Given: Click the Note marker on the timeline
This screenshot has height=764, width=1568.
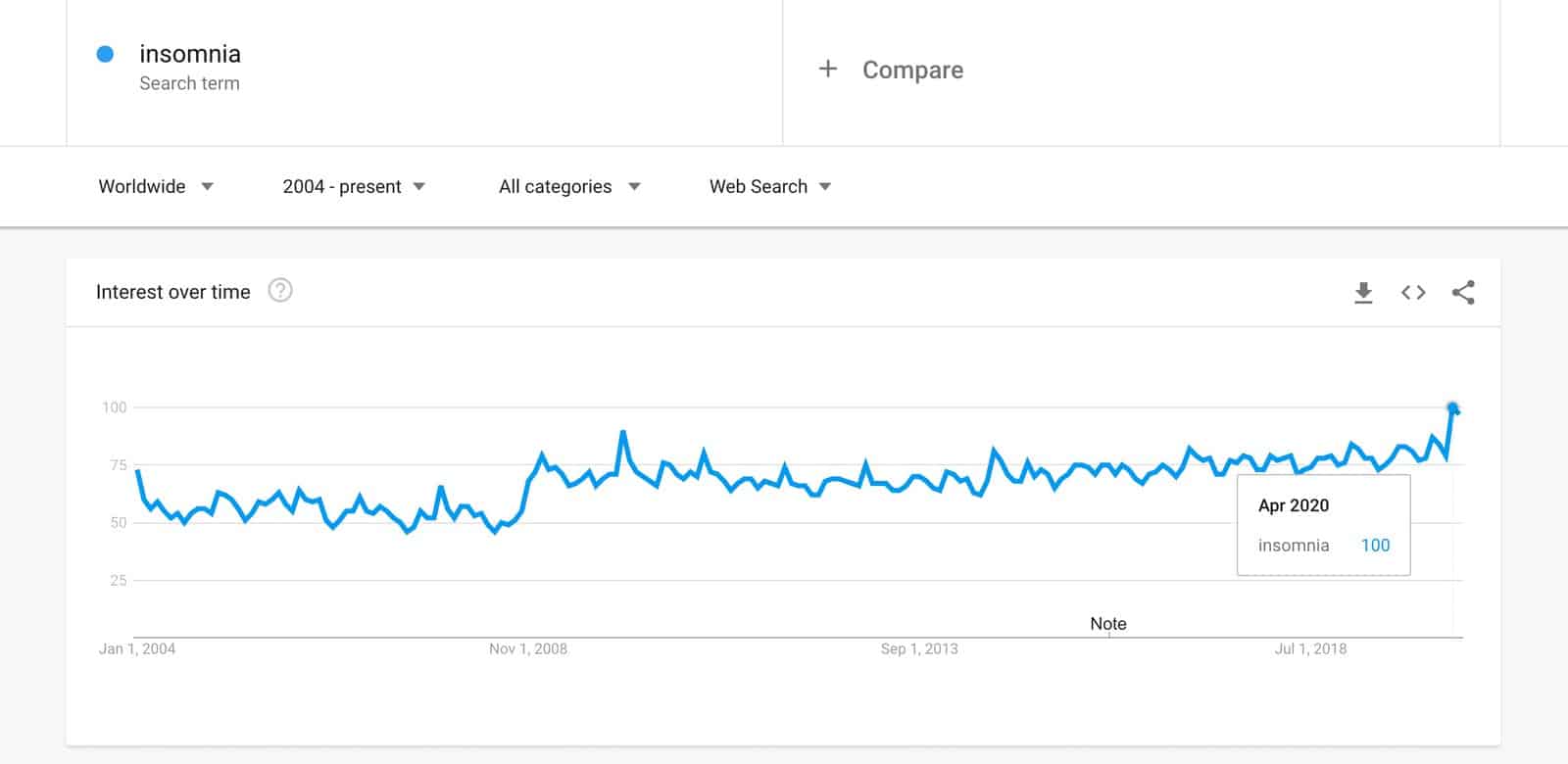Looking at the screenshot, I should (x=1108, y=624).
